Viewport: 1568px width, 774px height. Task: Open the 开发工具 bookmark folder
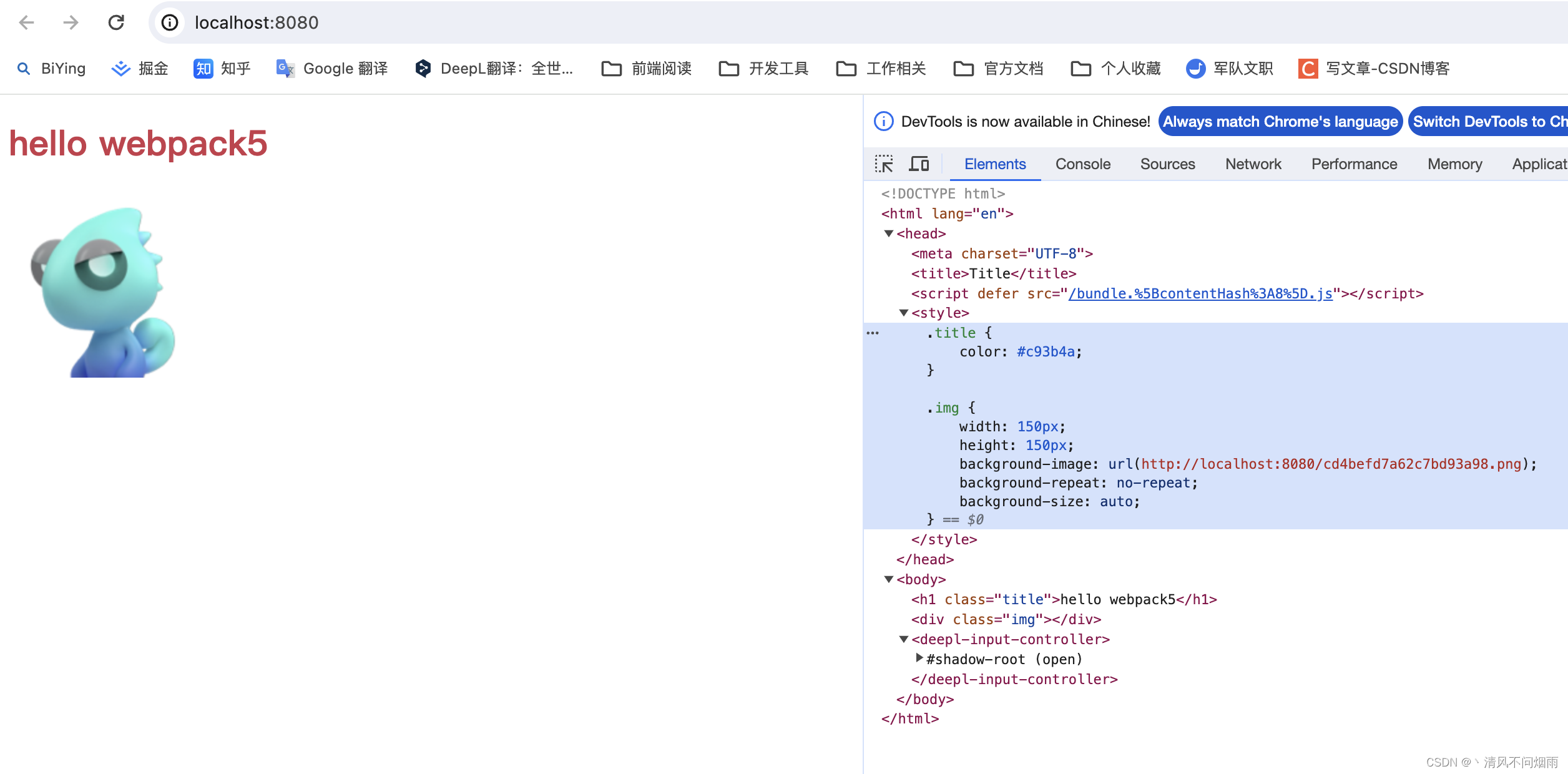pyautogui.click(x=764, y=69)
